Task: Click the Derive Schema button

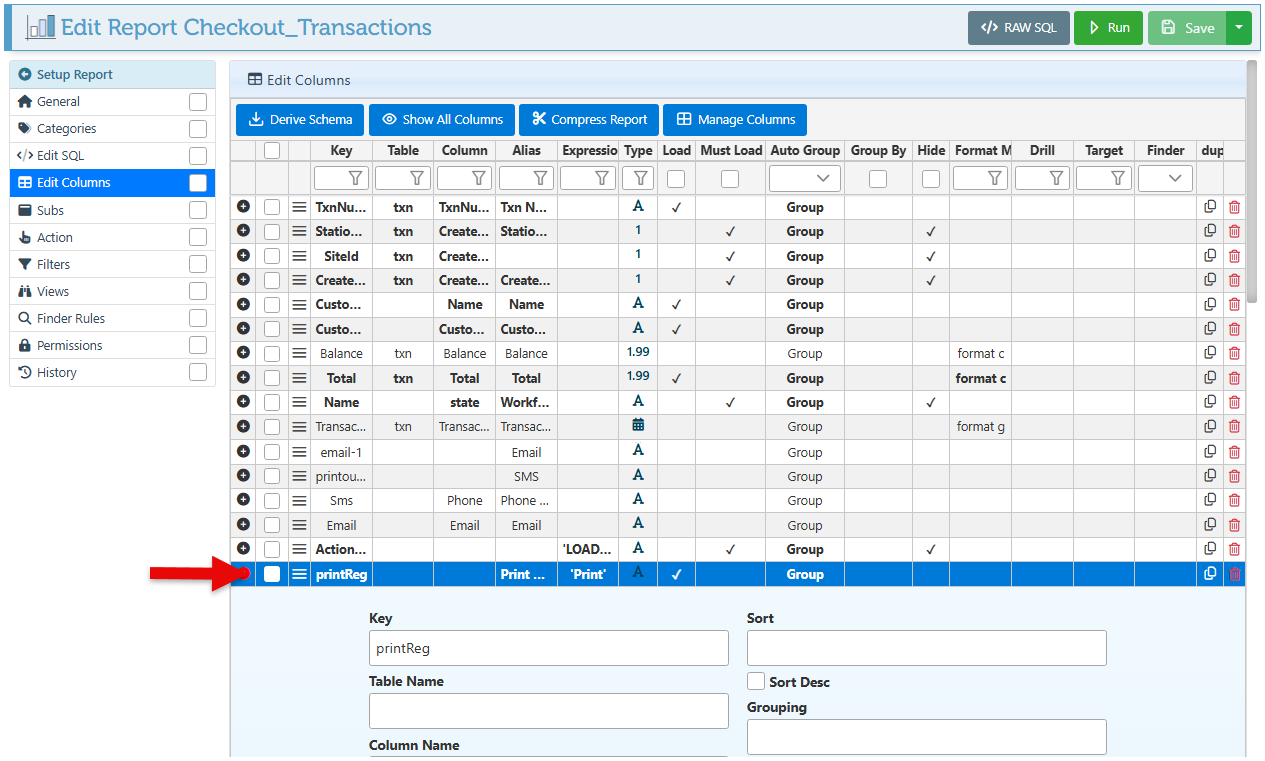Action: (300, 120)
